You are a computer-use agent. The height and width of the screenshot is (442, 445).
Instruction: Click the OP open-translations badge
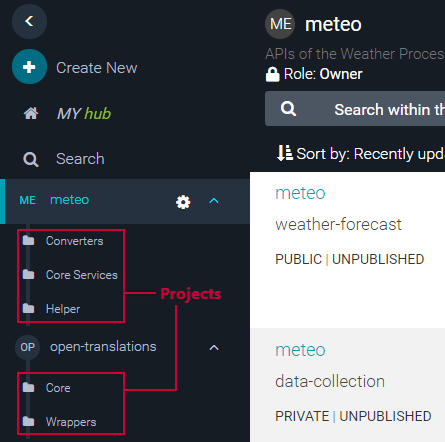coord(27,347)
